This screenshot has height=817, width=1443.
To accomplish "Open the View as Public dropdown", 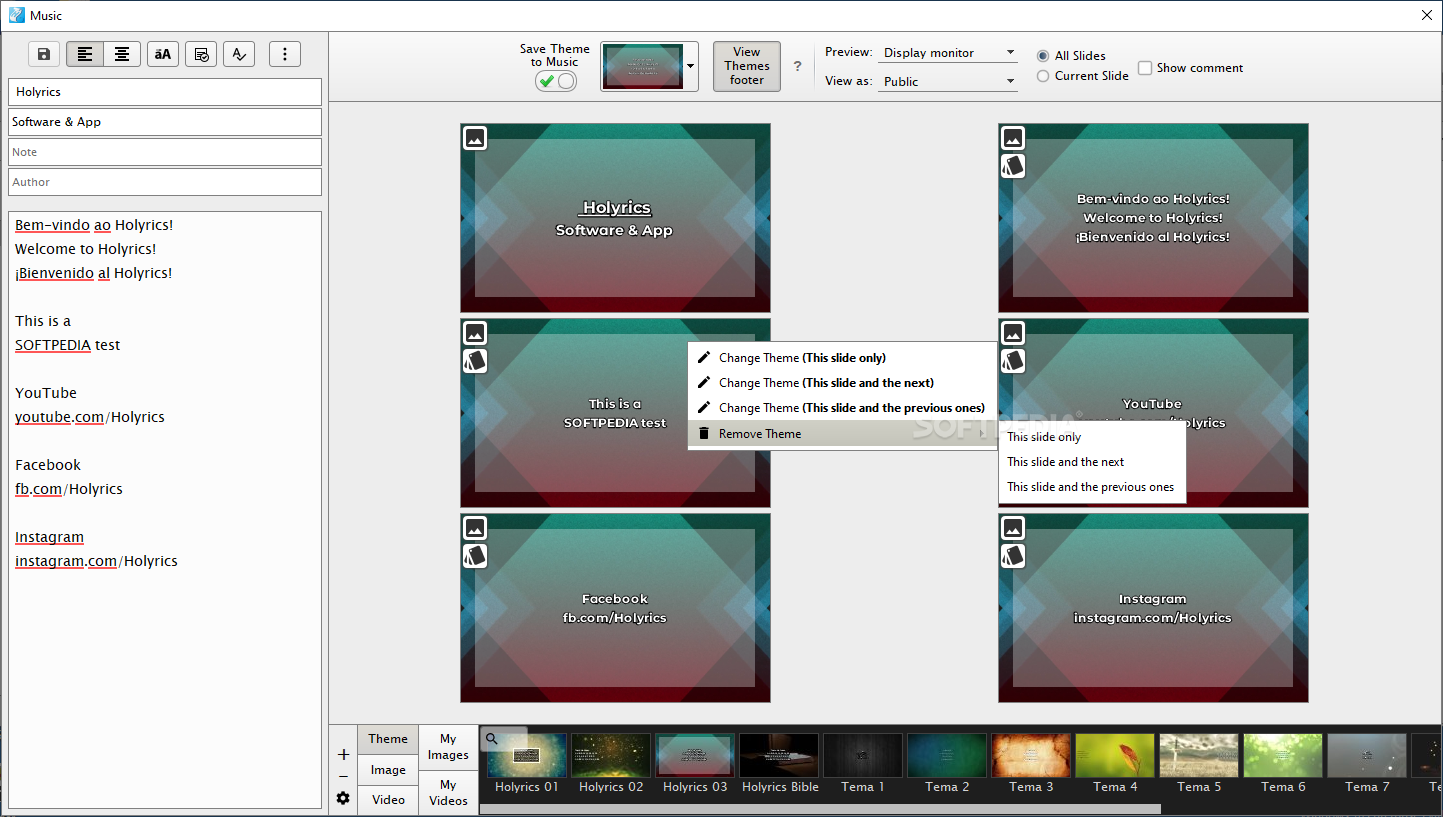I will point(948,82).
